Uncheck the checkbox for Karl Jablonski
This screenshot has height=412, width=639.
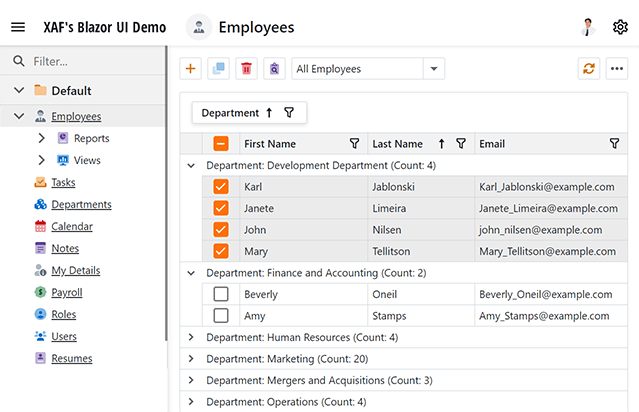221,186
